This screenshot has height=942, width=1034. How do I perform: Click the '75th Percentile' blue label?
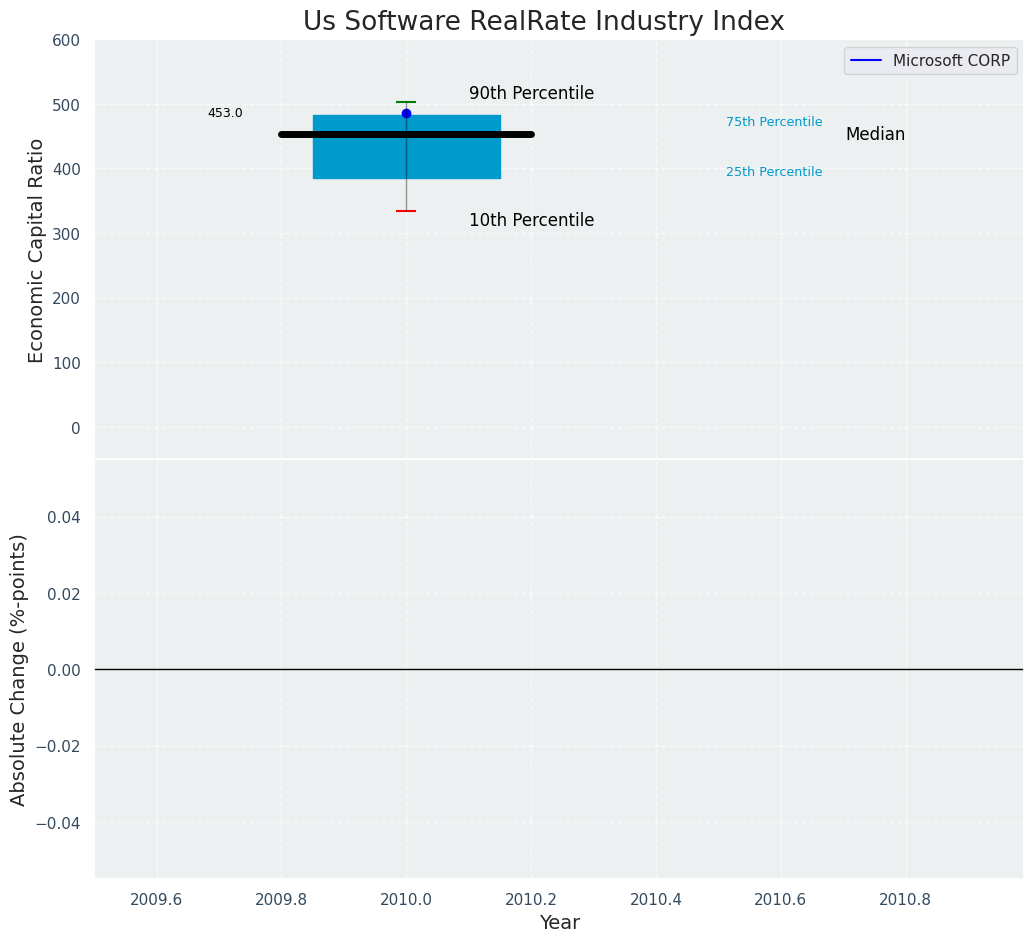pos(774,122)
